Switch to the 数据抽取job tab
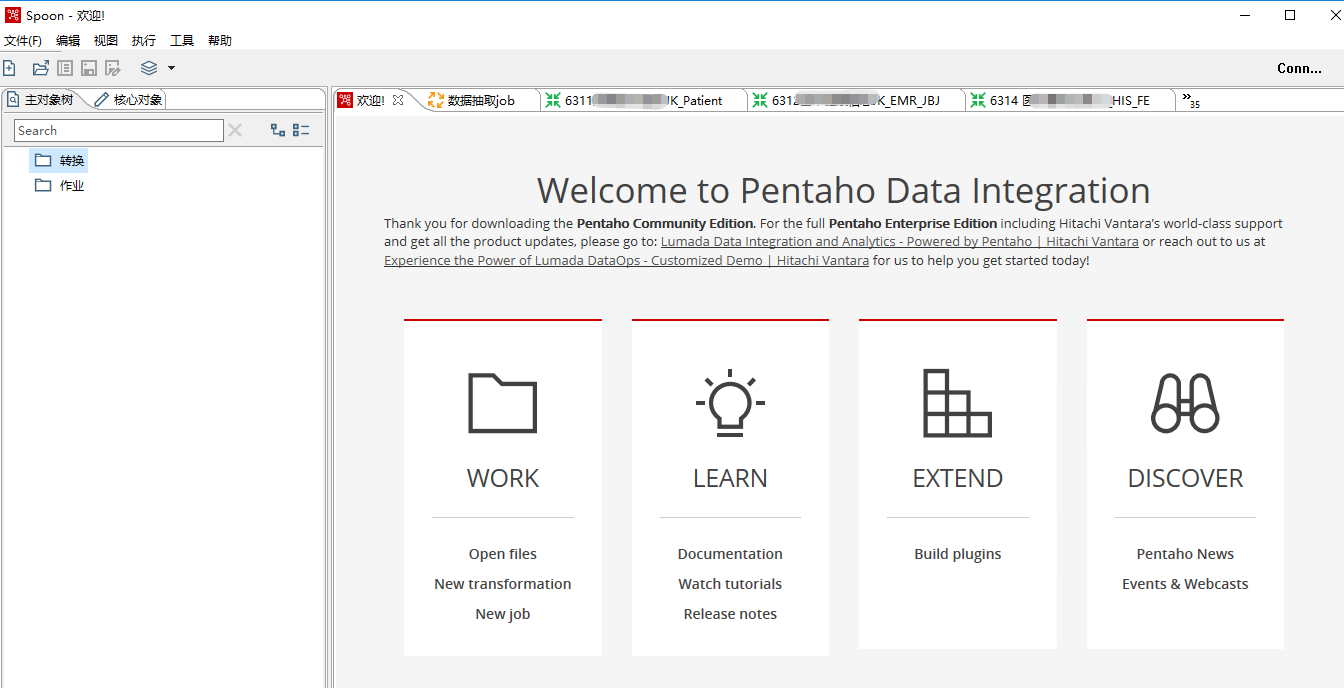The width and height of the screenshot is (1344, 688). [x=481, y=100]
